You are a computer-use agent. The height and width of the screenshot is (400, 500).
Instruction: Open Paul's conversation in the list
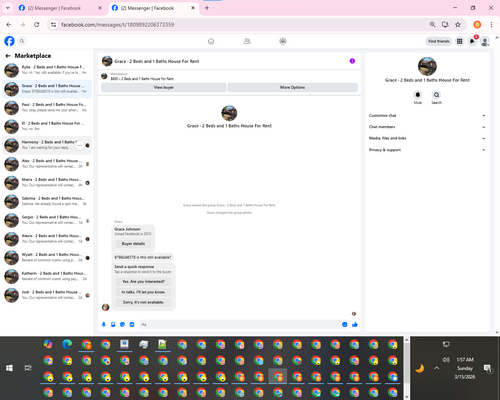pyautogui.click(x=47, y=107)
